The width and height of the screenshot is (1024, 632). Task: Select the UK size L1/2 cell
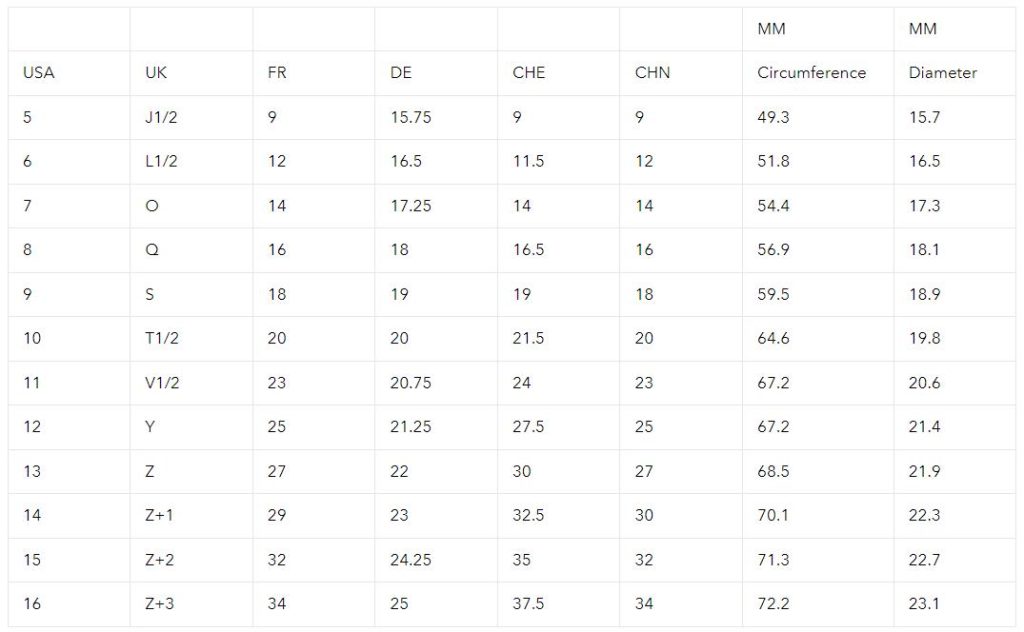161,161
